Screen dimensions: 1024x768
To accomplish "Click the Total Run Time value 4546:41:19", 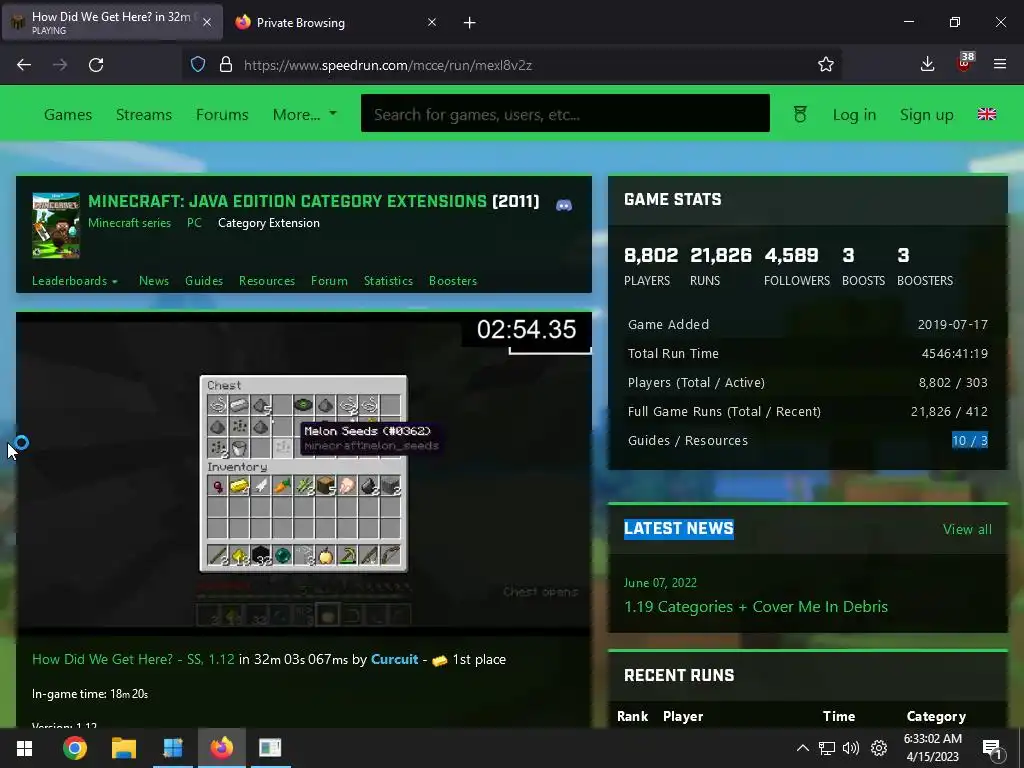I will point(954,353).
